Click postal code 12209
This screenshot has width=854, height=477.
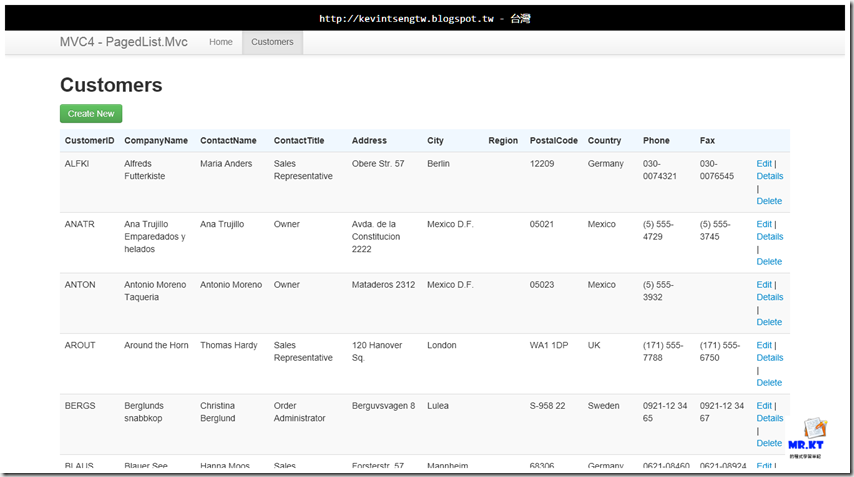click(542, 163)
